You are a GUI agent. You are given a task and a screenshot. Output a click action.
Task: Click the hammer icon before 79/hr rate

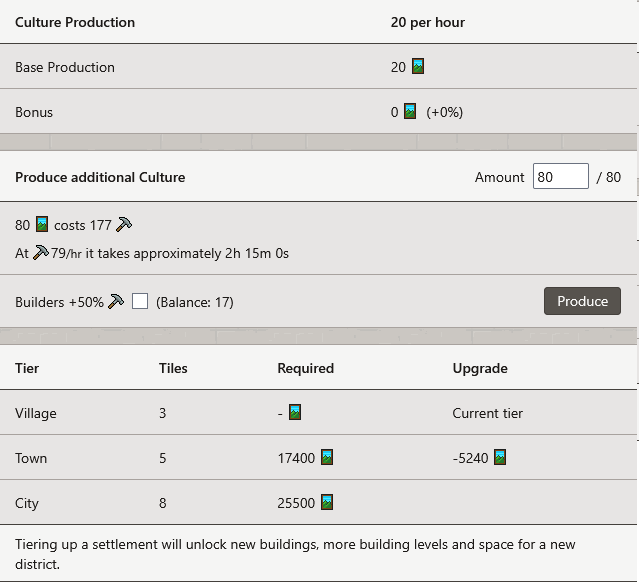coord(40,253)
